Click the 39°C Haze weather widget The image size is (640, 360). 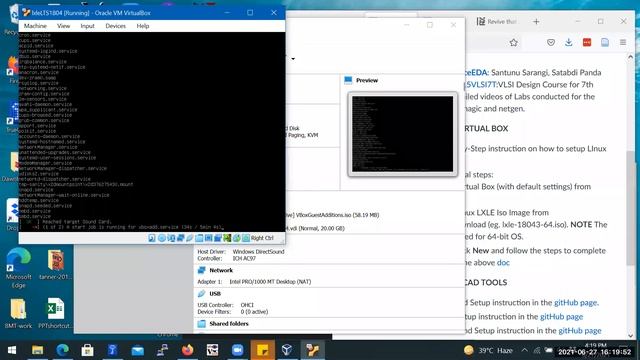pyautogui.click(x=489, y=350)
